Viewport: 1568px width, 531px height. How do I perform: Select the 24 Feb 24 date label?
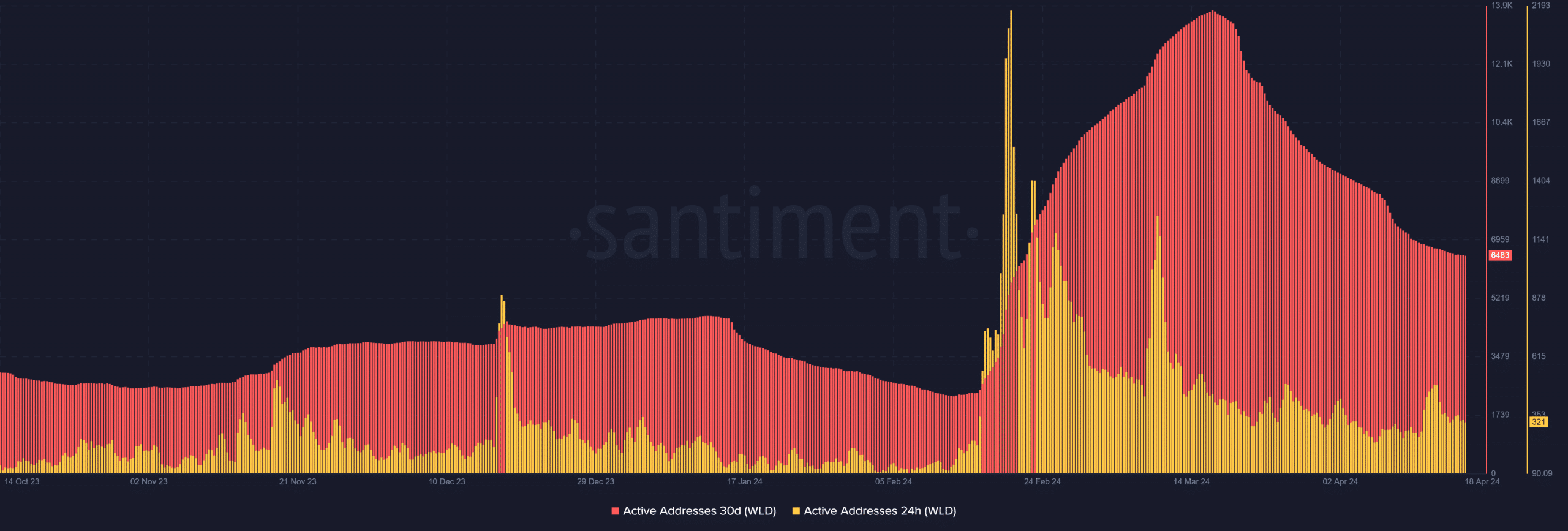point(1042,481)
